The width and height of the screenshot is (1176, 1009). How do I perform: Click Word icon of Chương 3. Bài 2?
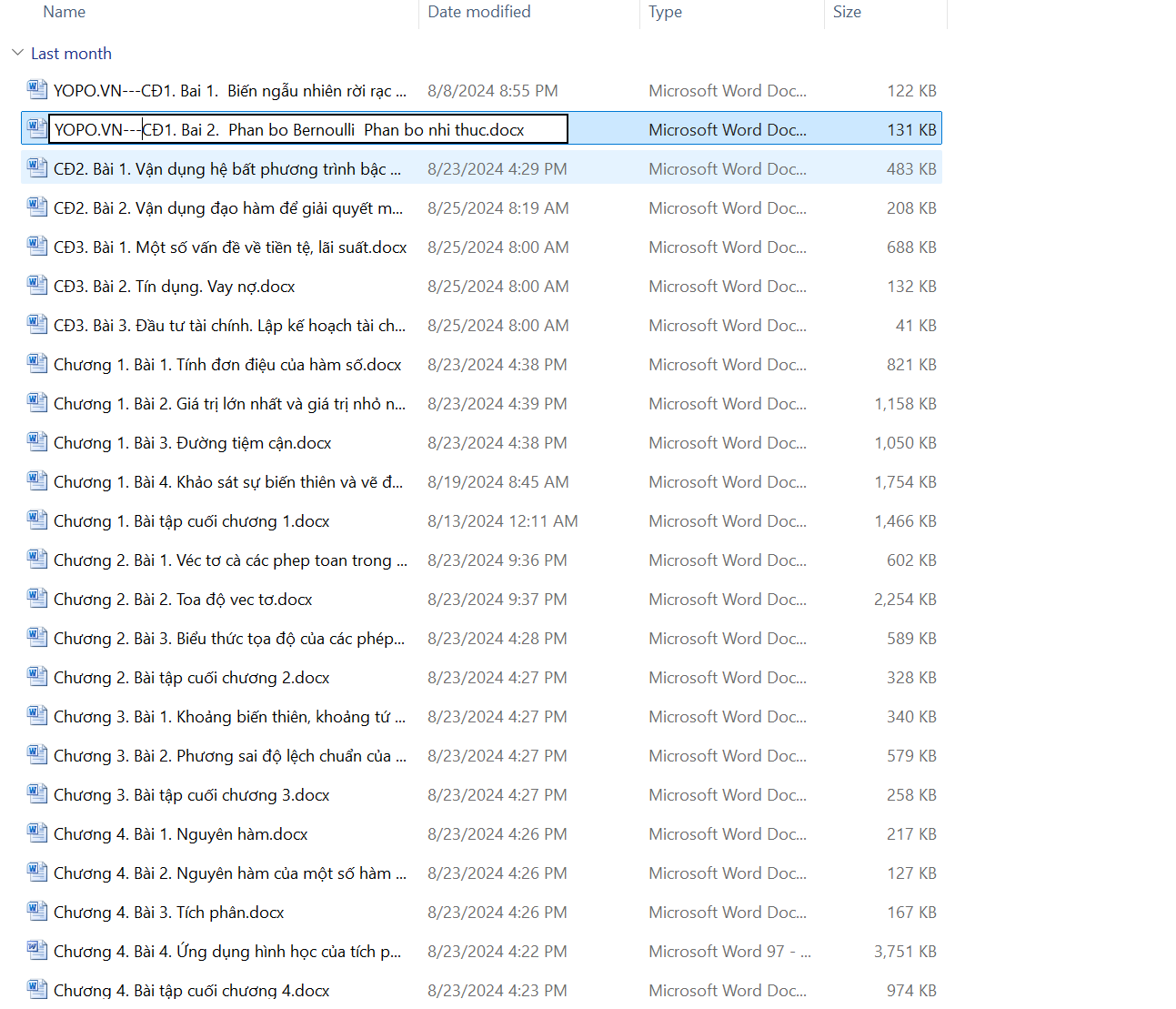pyautogui.click(x=37, y=754)
